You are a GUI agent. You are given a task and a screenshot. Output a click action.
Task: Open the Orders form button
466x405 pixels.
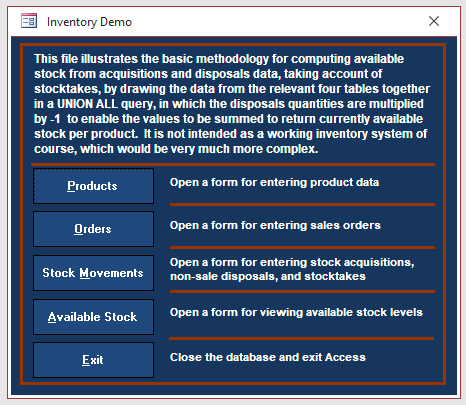tap(93, 229)
